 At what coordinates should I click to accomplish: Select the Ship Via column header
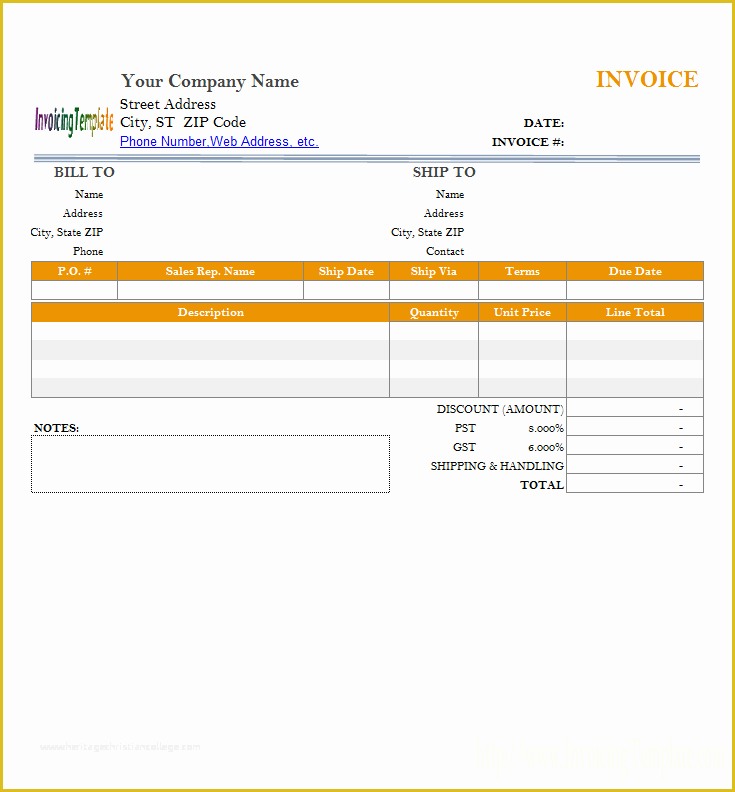[x=434, y=271]
